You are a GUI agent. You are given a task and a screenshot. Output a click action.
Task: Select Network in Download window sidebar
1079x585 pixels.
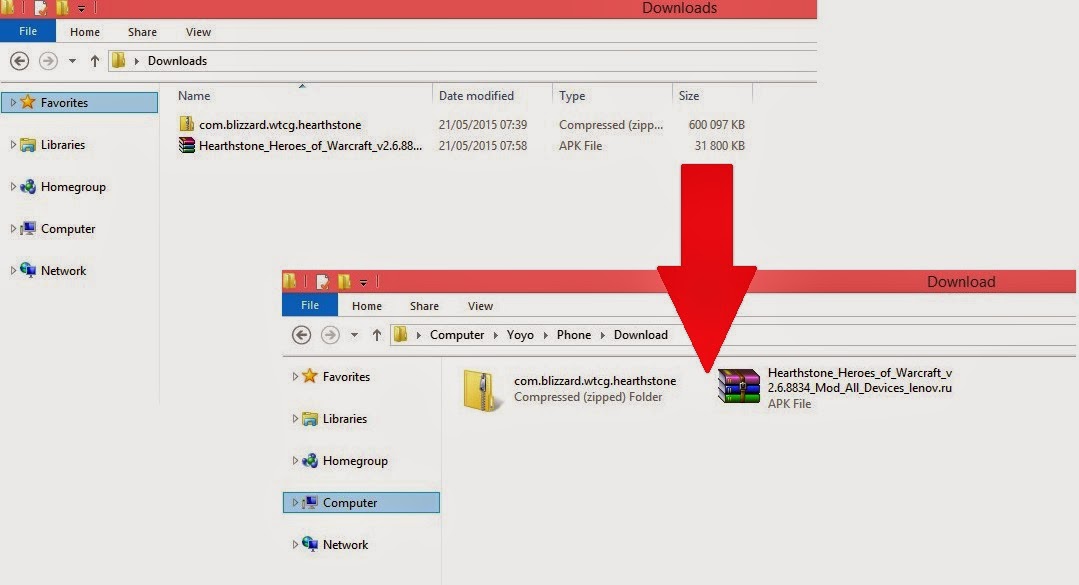[345, 544]
